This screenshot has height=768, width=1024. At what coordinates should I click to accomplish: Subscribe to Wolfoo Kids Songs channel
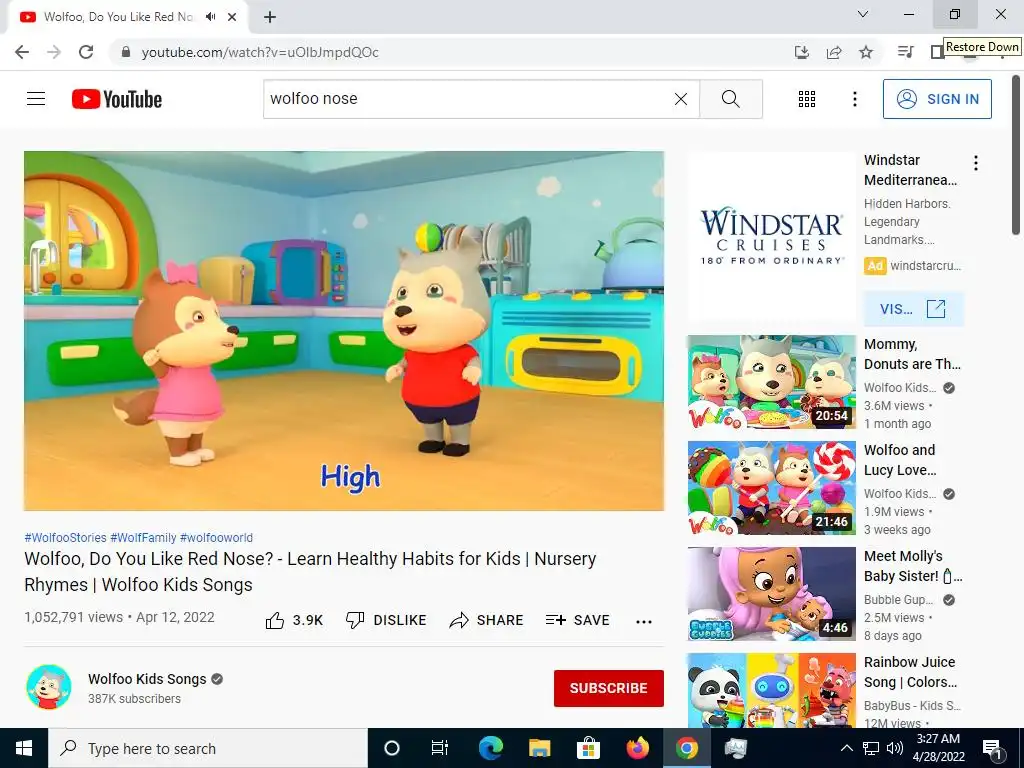[x=609, y=688]
